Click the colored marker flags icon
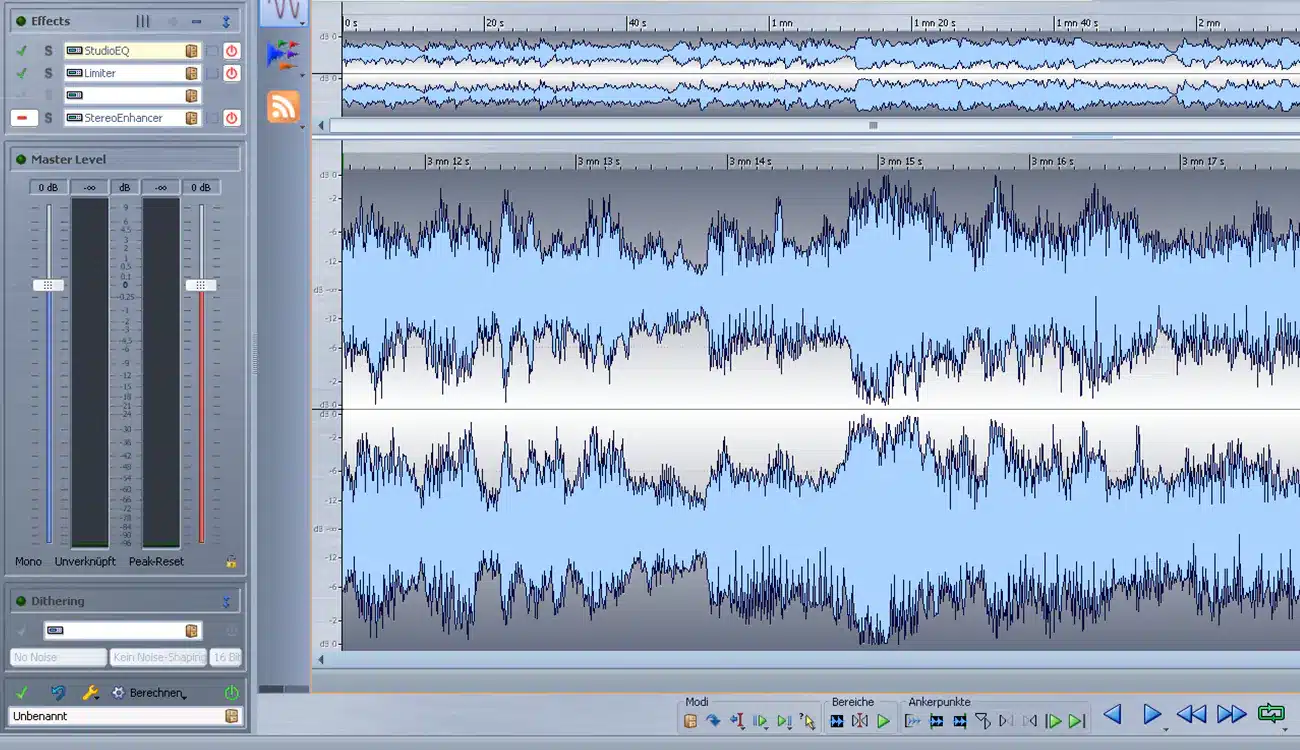Screen dimensions: 1300x750 pos(283,54)
